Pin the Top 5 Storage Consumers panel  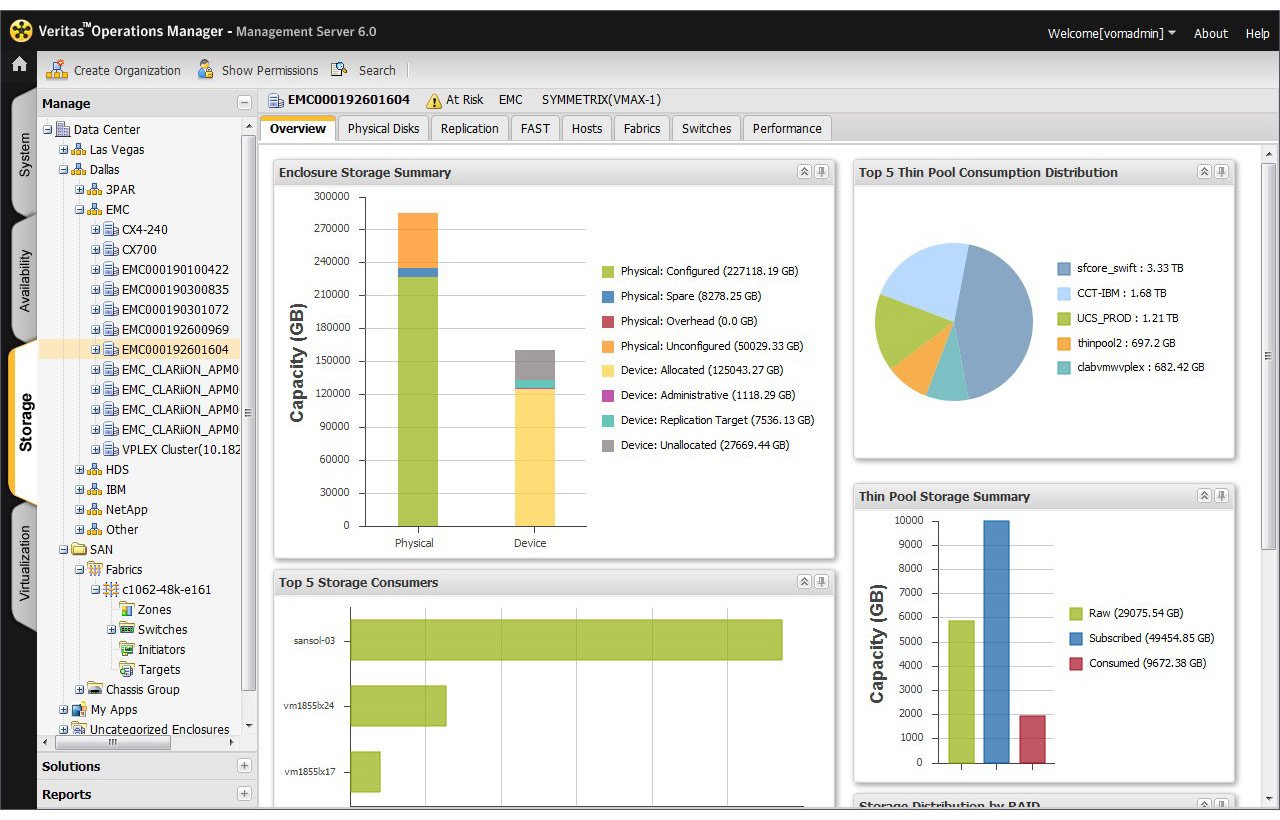tap(821, 582)
